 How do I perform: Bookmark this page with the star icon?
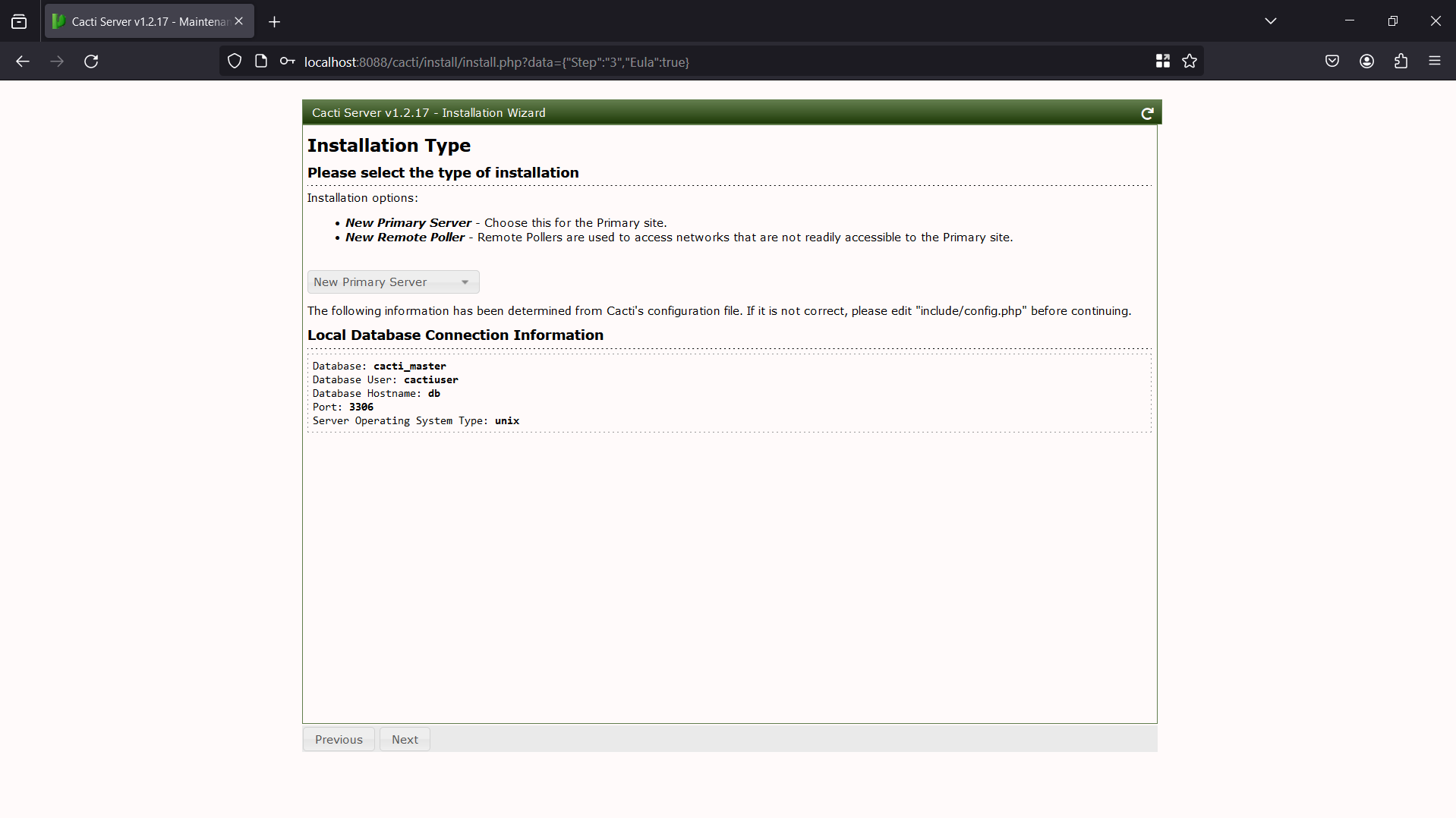pos(1190,61)
